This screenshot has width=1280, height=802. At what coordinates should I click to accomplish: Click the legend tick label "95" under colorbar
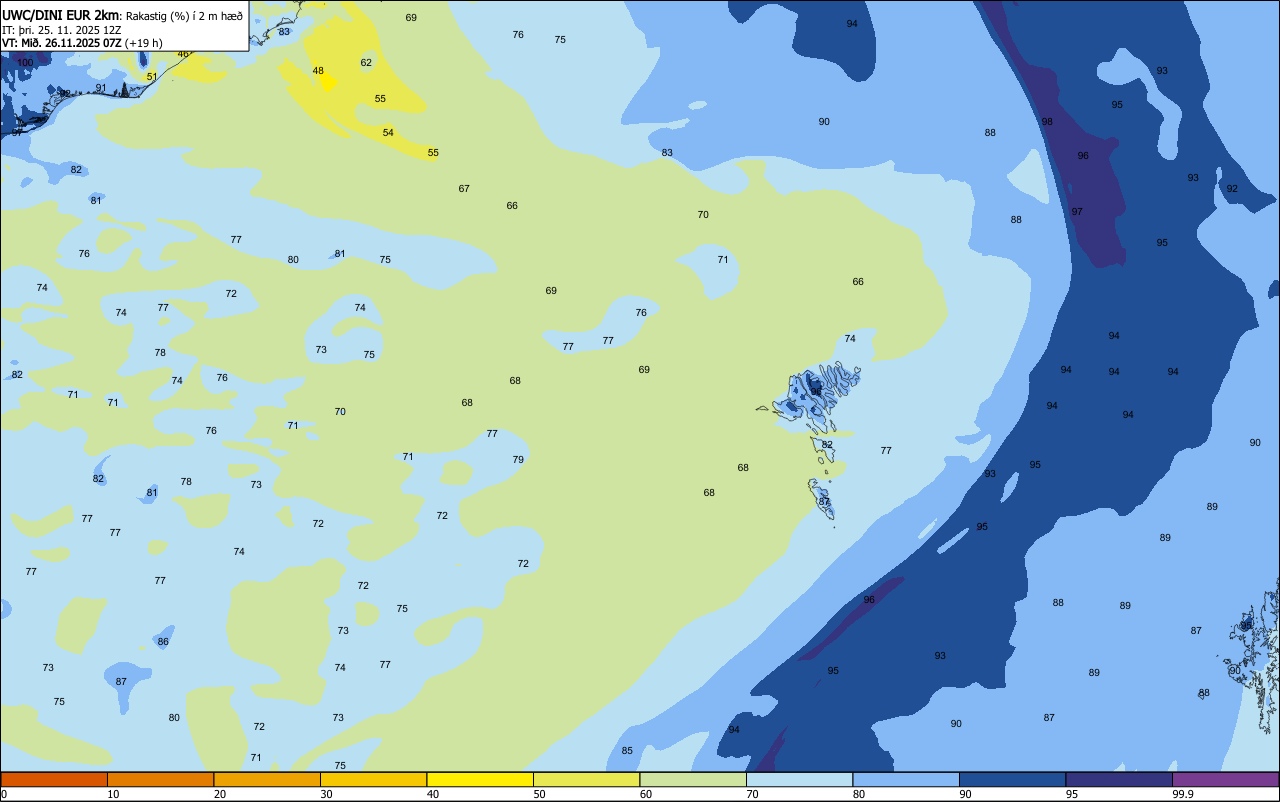click(1073, 794)
